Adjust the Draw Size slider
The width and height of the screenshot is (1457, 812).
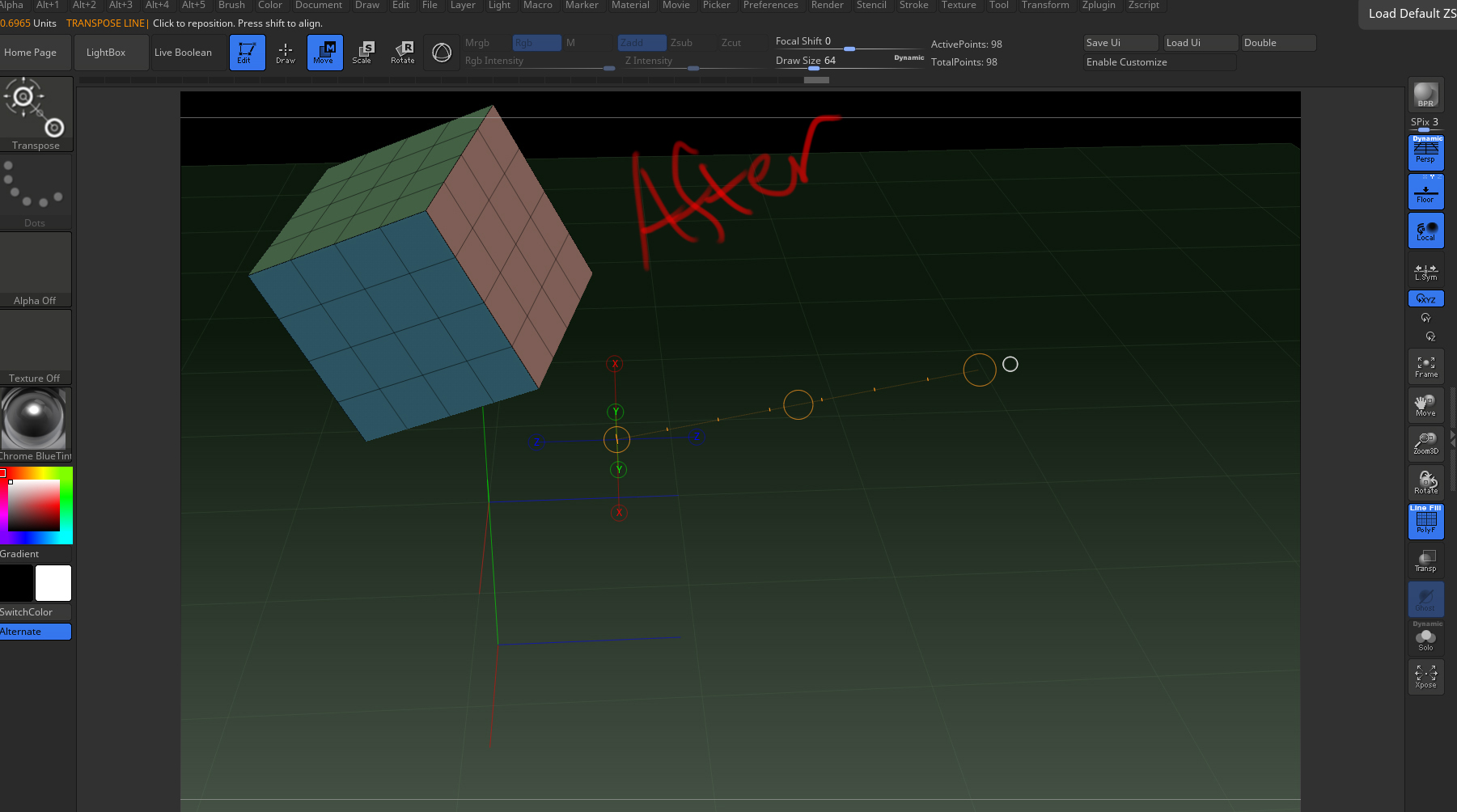[849, 61]
